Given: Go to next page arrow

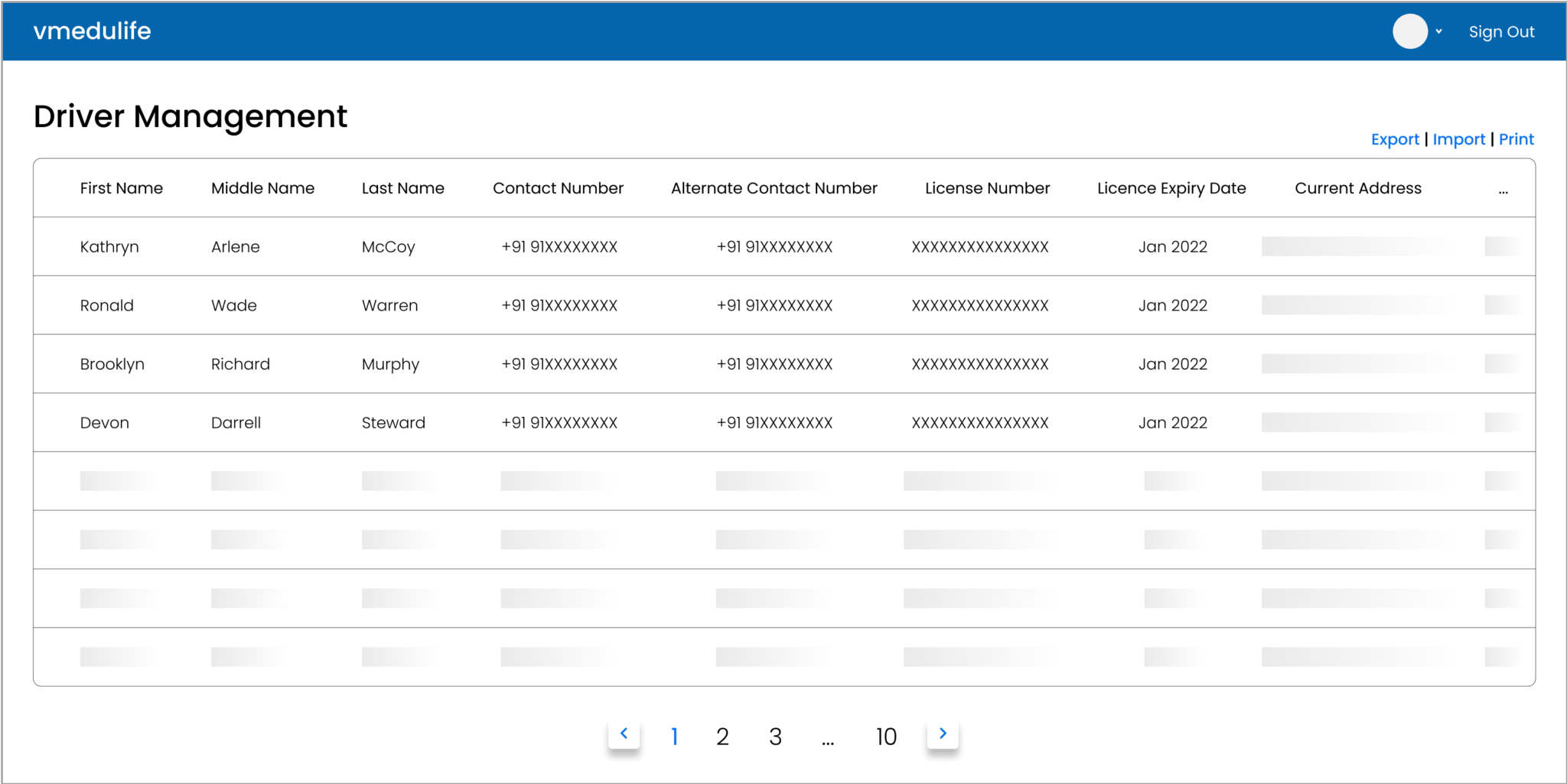Looking at the screenshot, I should coord(943,734).
